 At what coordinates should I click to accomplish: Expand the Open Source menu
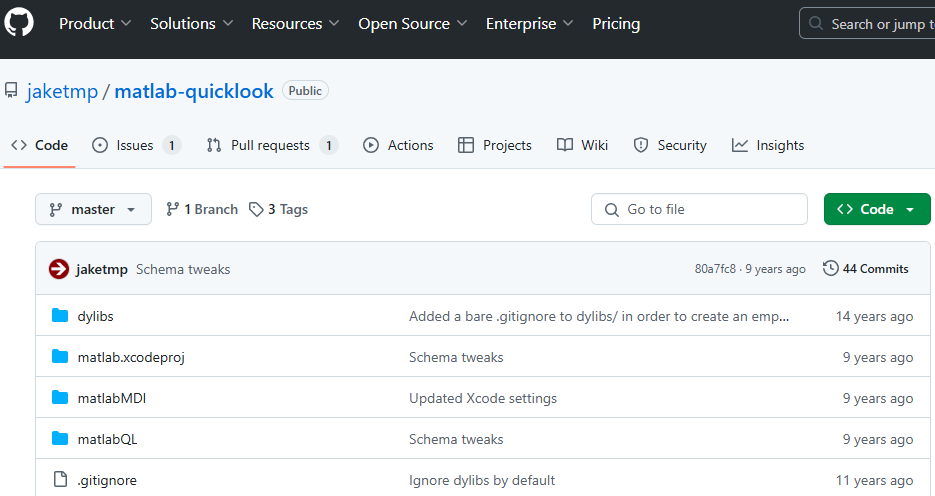click(413, 23)
